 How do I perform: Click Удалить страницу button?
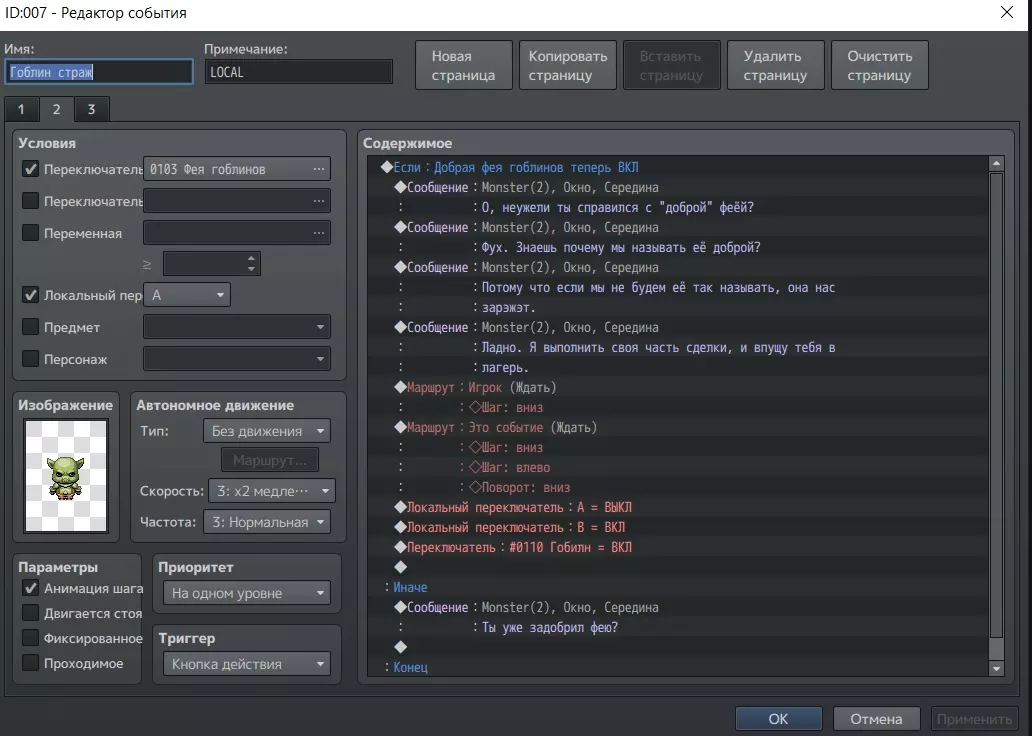[775, 65]
